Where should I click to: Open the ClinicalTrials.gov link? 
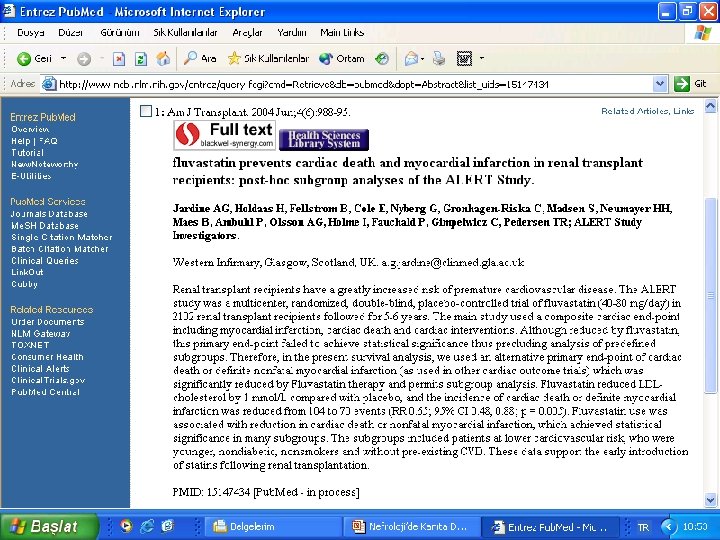pyautogui.click(x=48, y=380)
